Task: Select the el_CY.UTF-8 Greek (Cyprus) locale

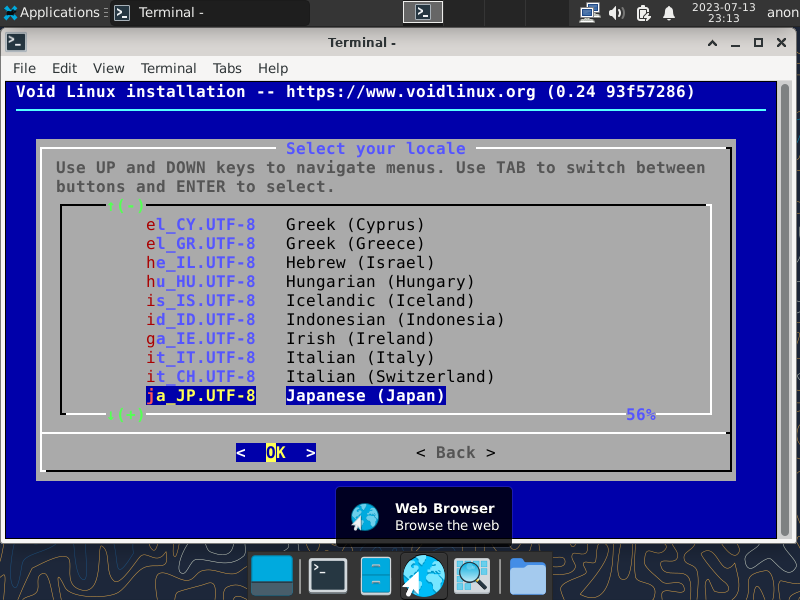Action: point(285,224)
